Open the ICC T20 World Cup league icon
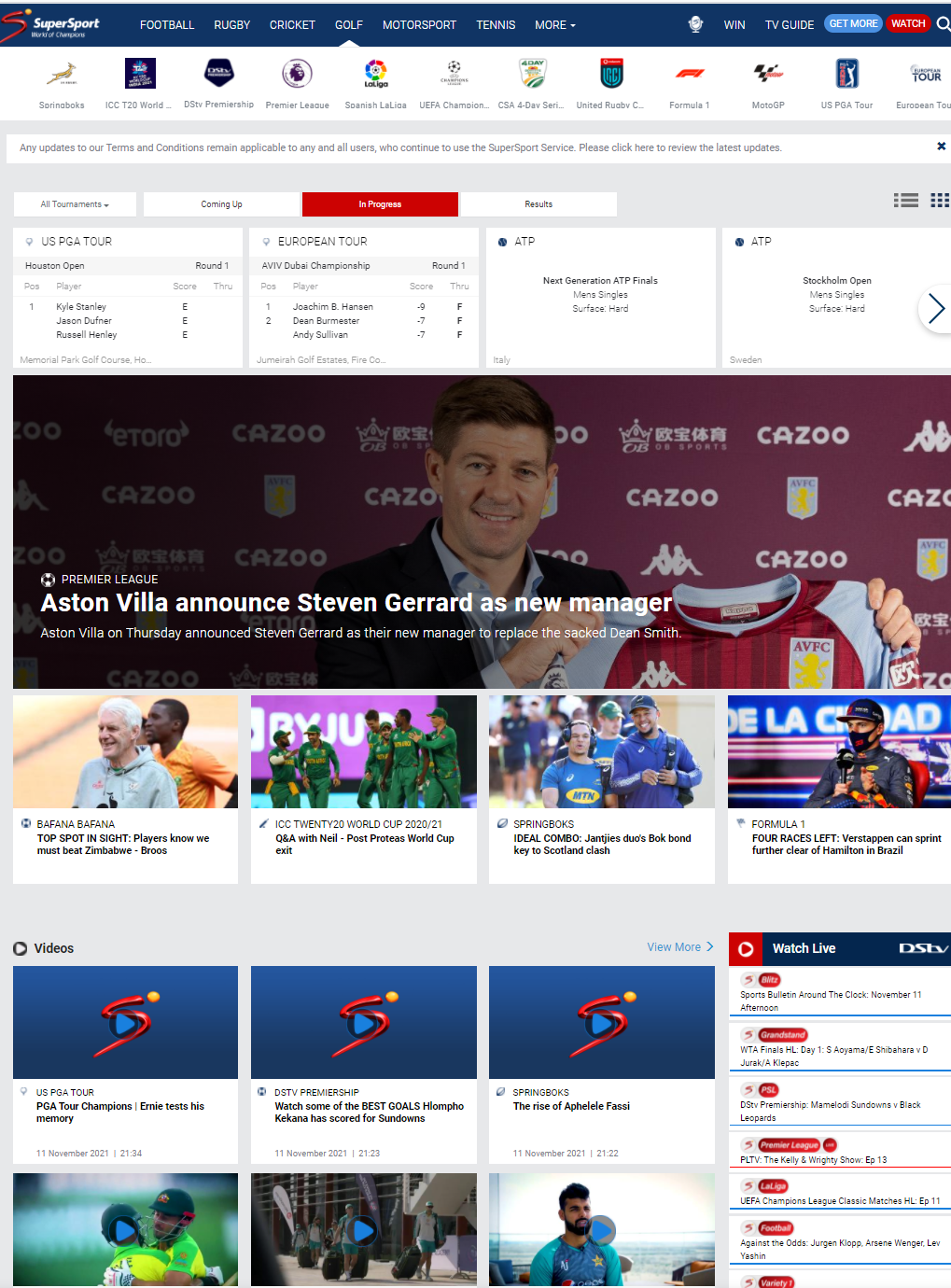Viewport: 951px width, 1288px height. [x=140, y=73]
